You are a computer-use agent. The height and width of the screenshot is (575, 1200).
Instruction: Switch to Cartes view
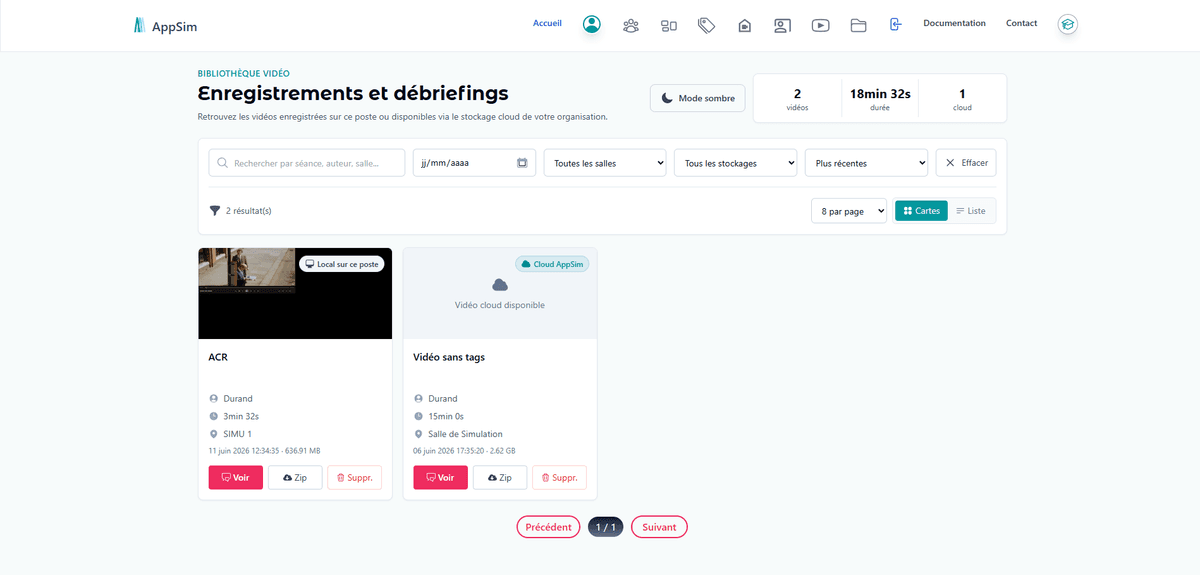coord(921,211)
